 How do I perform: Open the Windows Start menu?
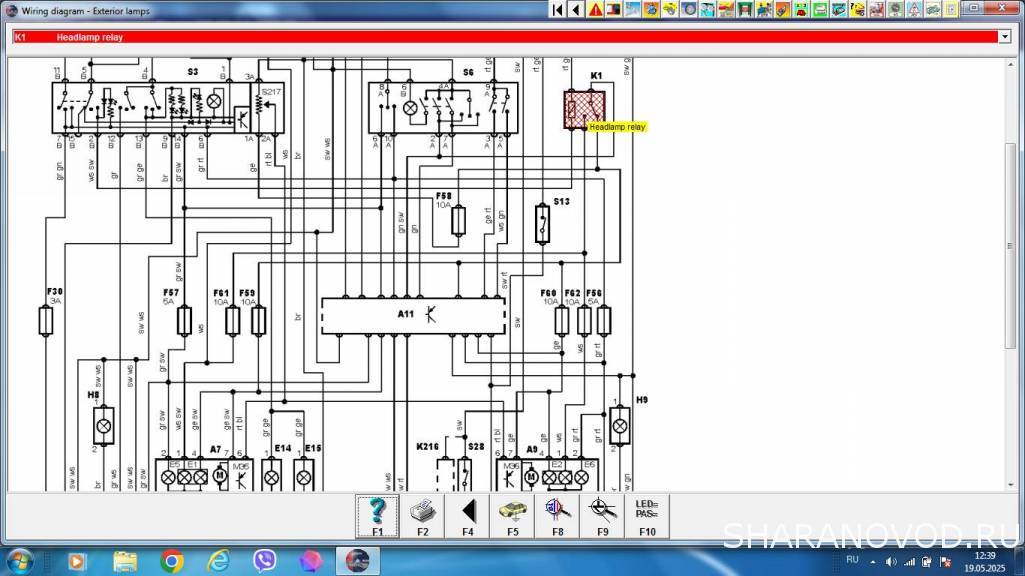coord(20,559)
